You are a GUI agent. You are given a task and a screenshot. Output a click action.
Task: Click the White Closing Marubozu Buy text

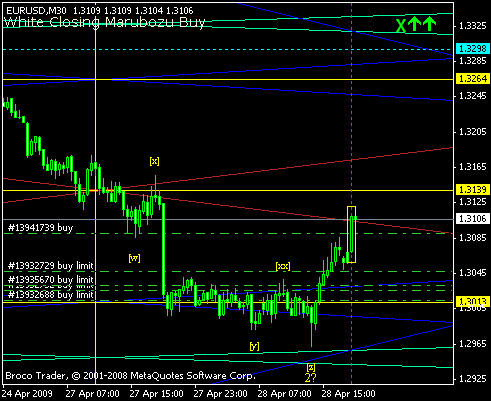coord(104,23)
